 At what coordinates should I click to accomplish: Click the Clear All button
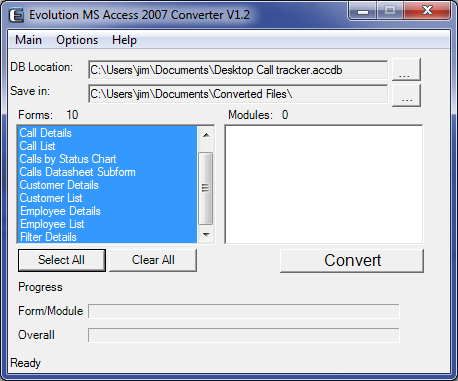coord(153,260)
